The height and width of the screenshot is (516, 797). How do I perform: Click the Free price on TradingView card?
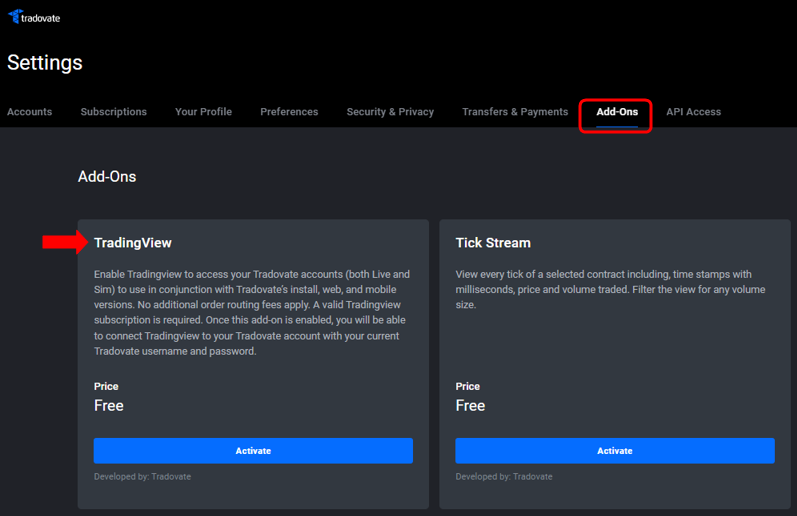coord(109,406)
